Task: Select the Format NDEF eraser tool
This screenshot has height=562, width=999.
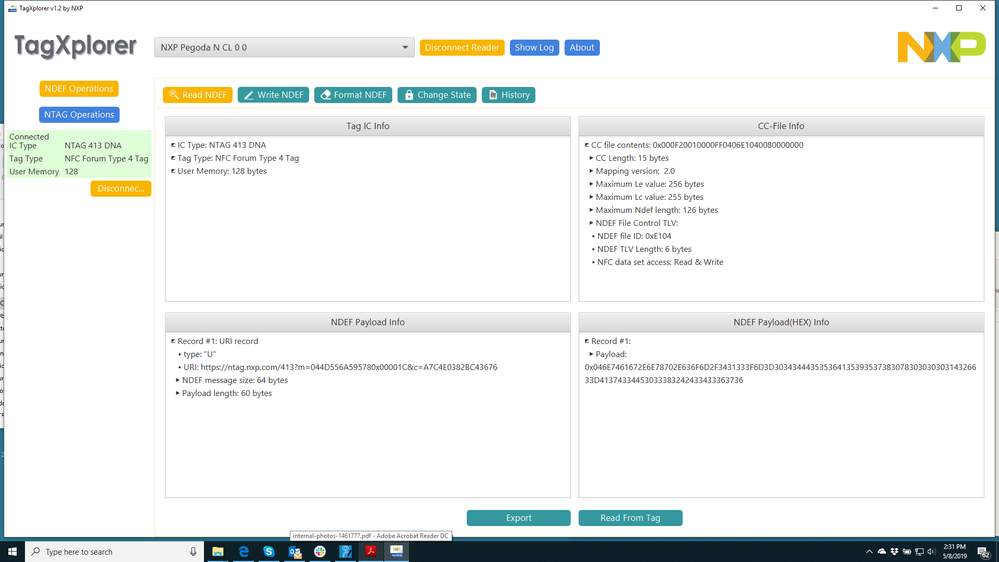Action: coord(353,95)
